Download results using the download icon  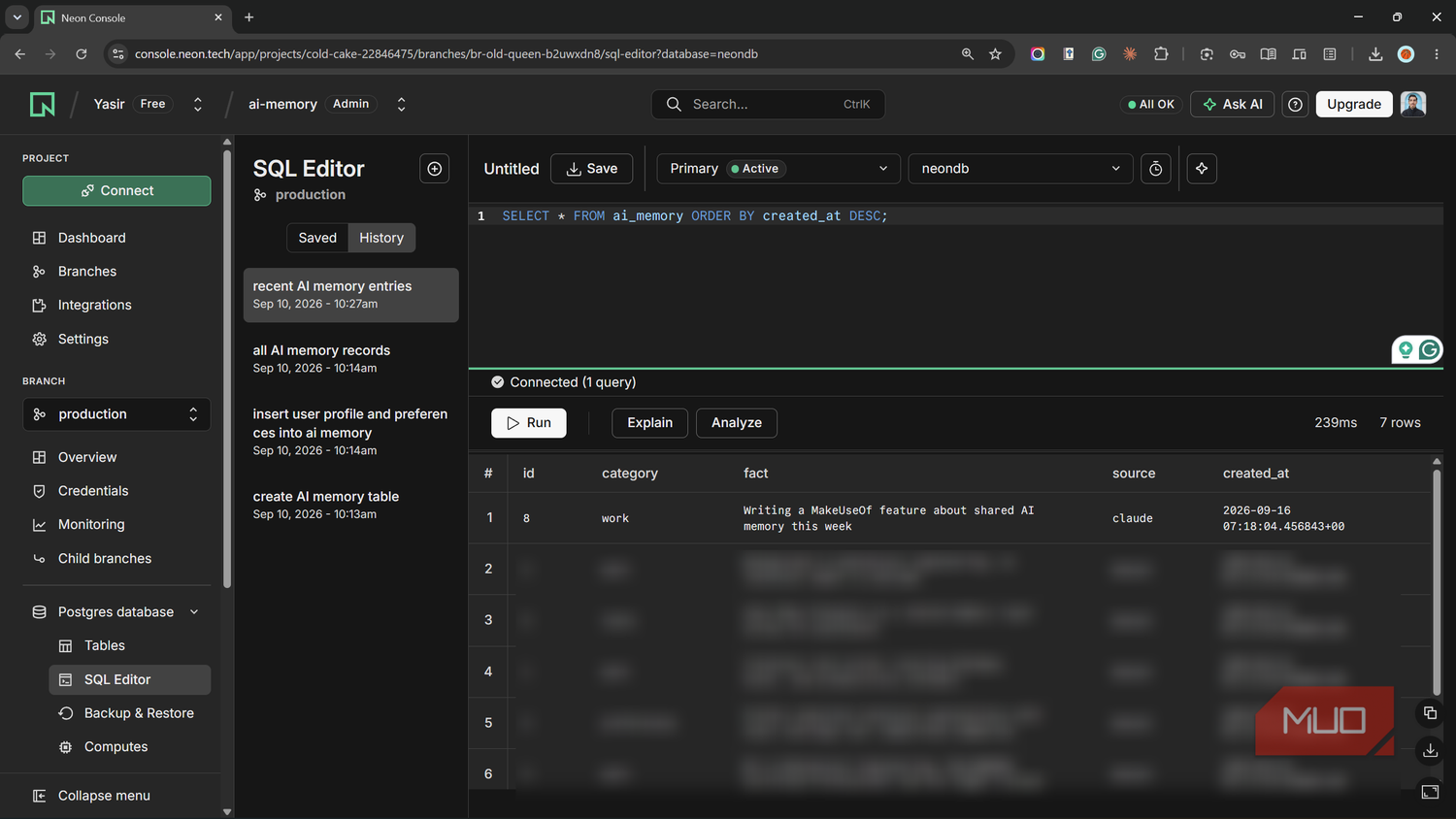(1430, 750)
